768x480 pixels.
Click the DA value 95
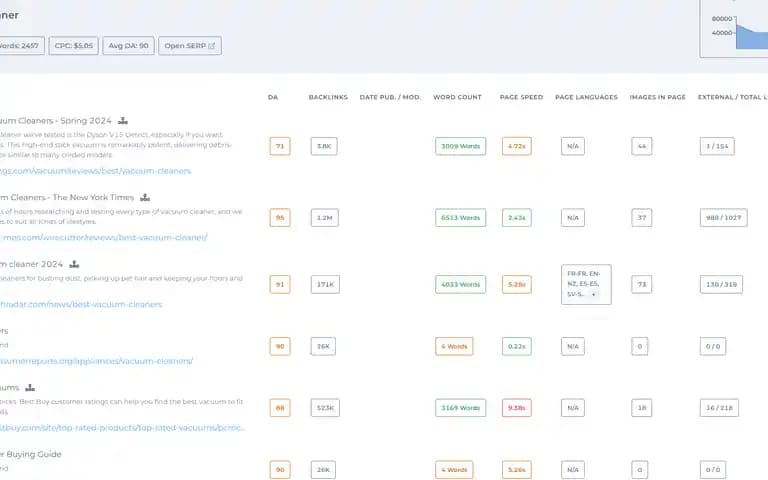[280, 217]
